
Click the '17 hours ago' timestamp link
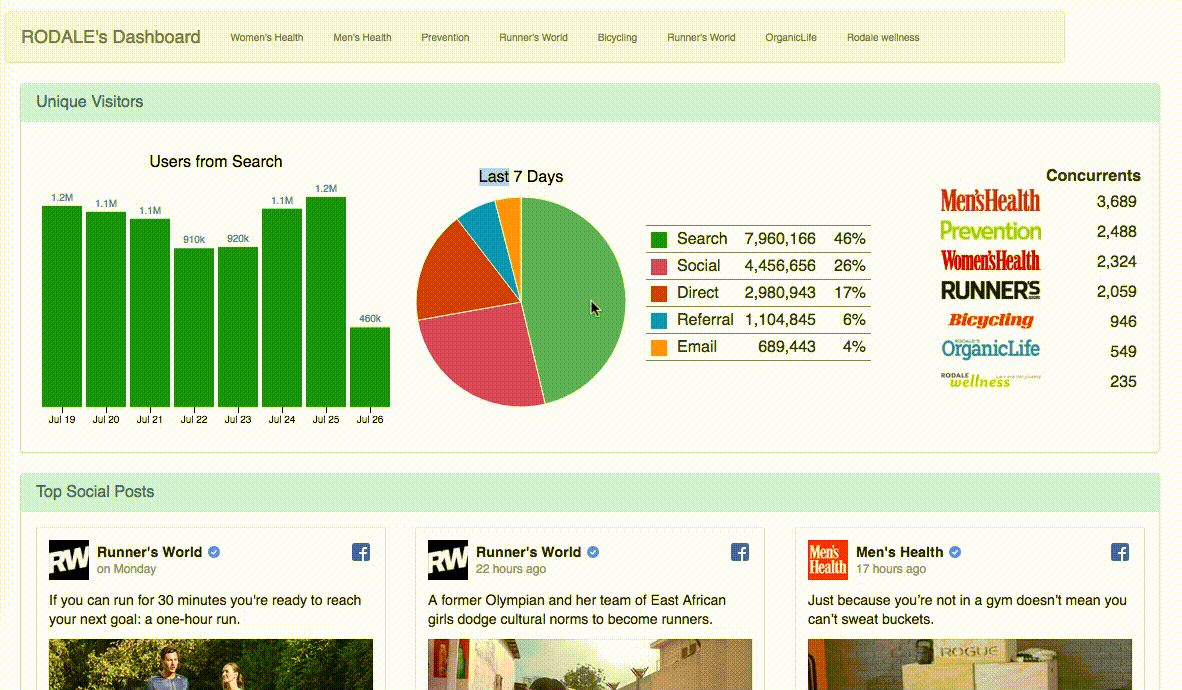pos(890,569)
